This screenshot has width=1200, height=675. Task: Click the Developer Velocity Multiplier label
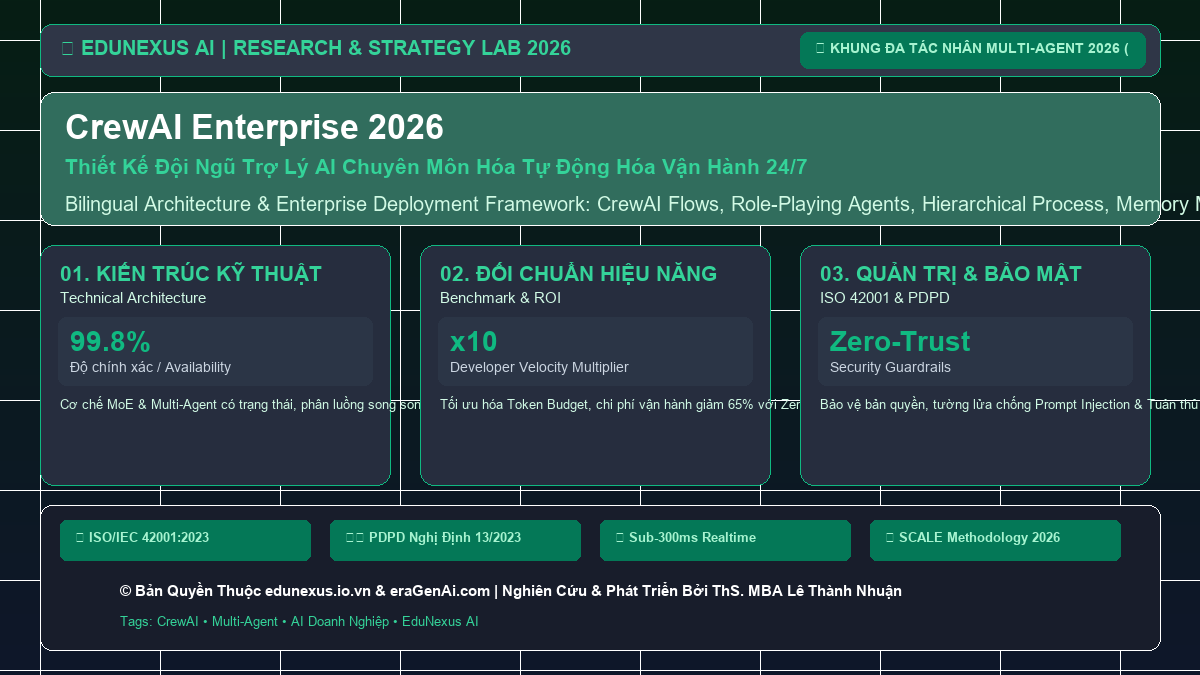pos(539,367)
